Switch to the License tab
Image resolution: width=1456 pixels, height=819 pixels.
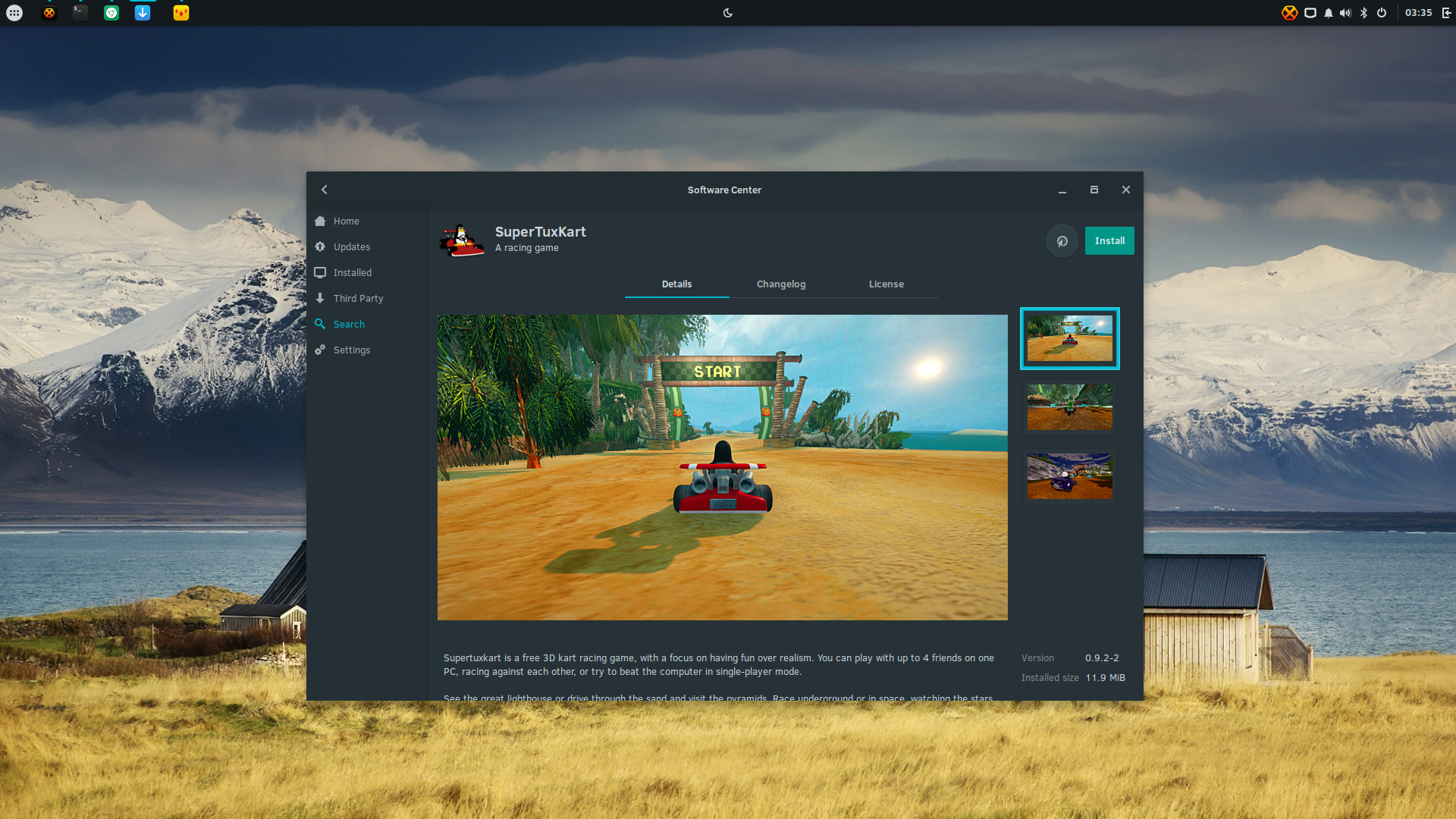point(886,284)
